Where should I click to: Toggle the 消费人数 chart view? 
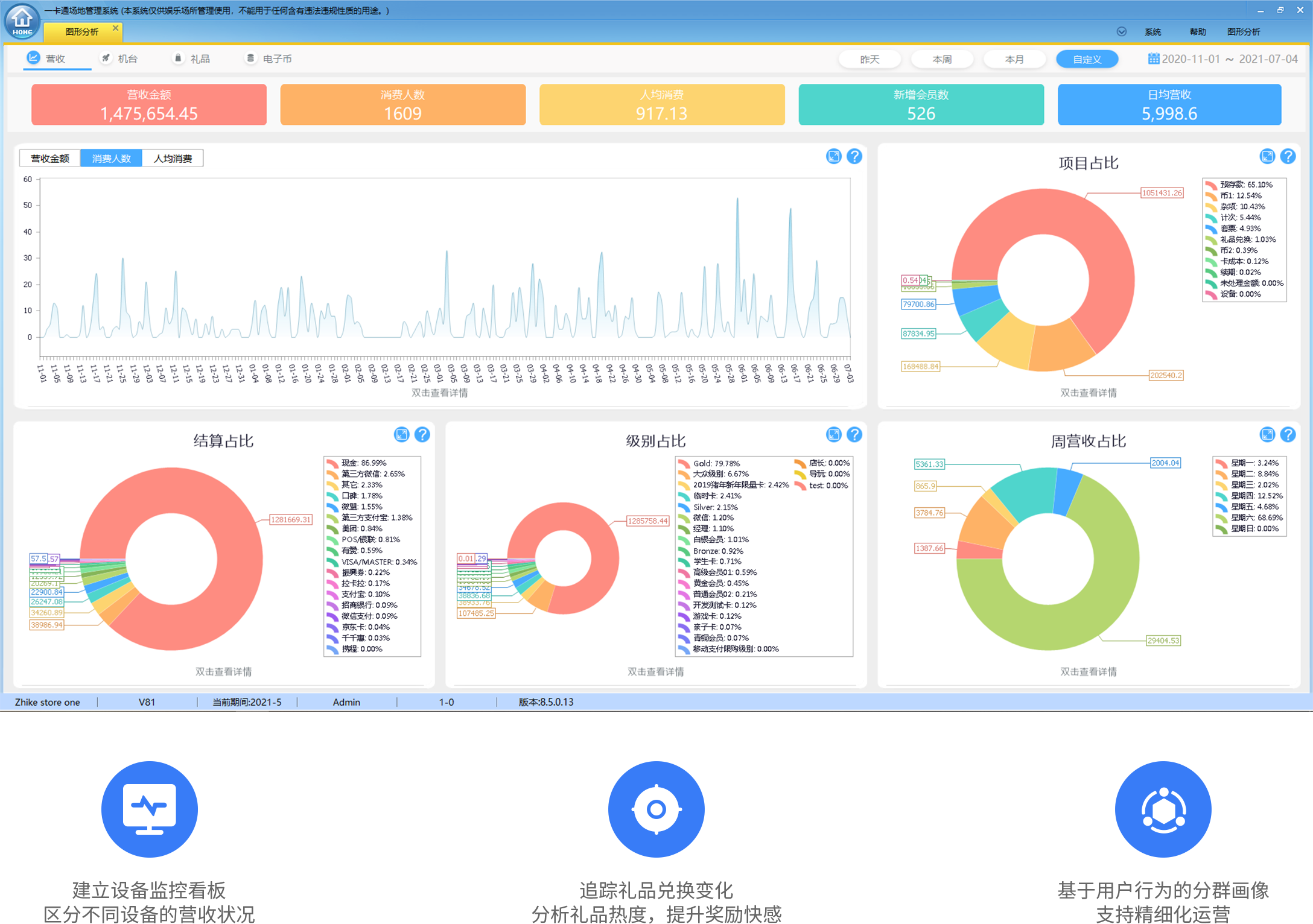click(x=111, y=159)
